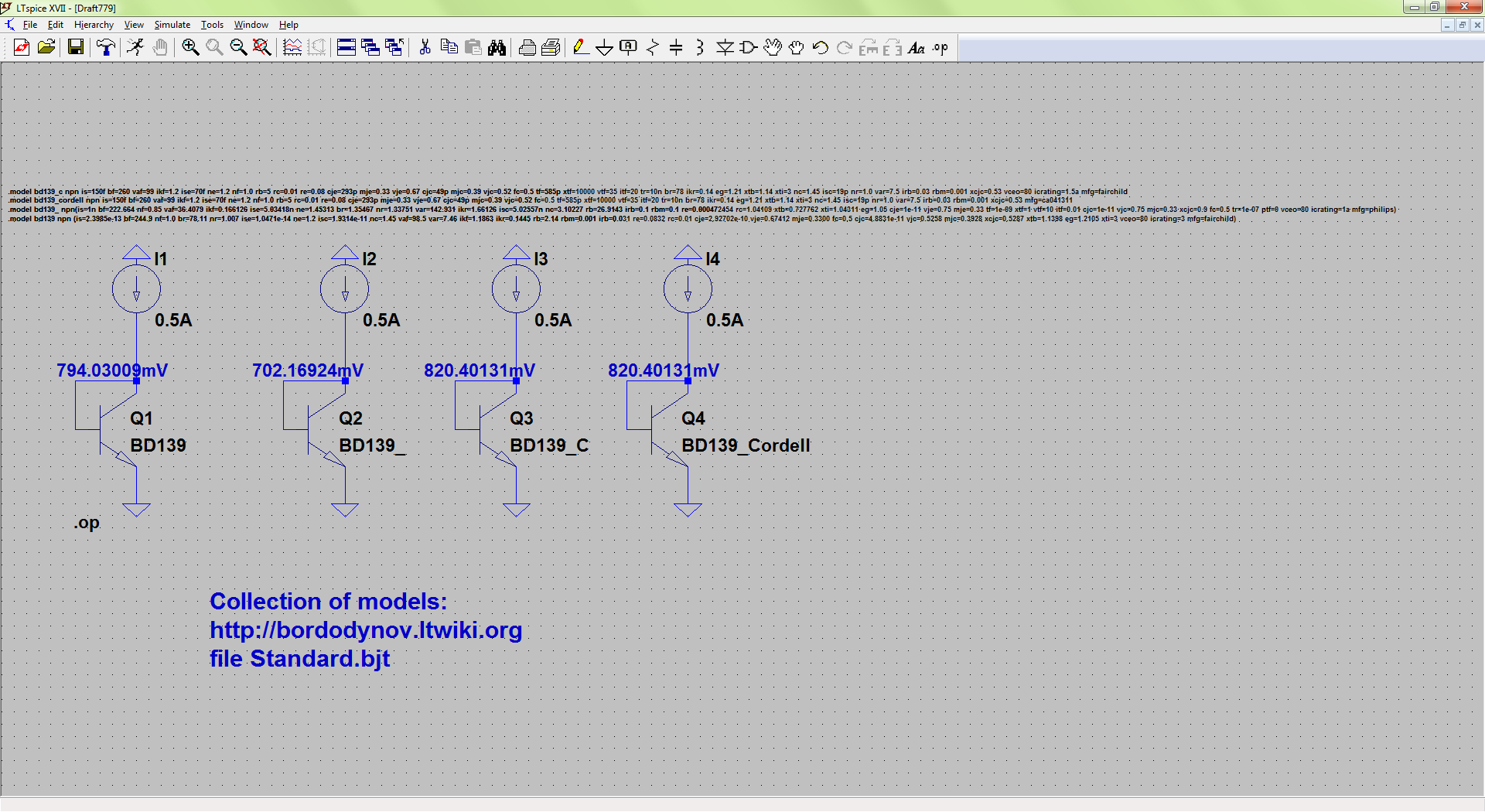Place a ground symbol

pos(605,48)
